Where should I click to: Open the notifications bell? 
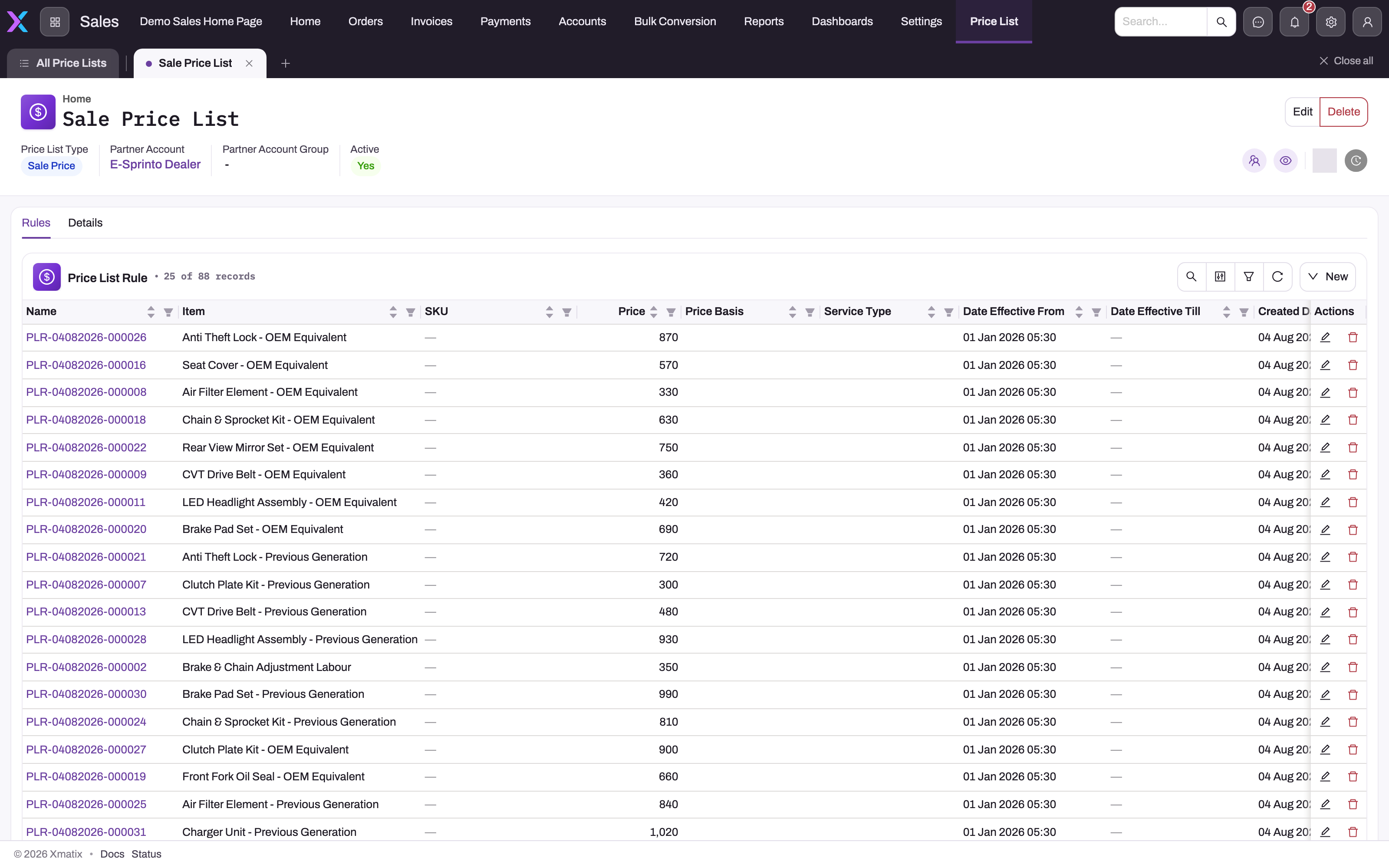[x=1294, y=22]
